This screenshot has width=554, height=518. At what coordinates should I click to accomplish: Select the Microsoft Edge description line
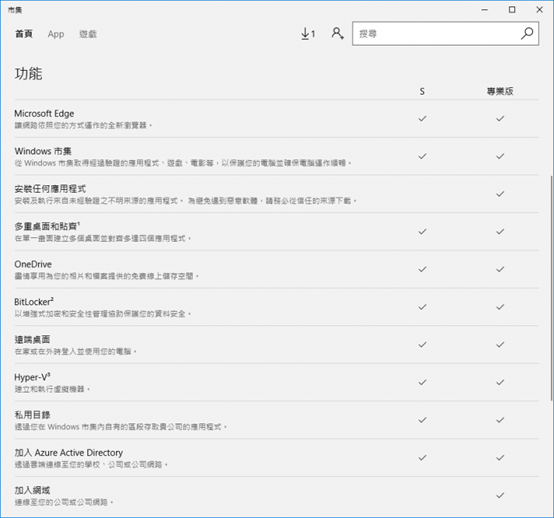[x=83, y=125]
